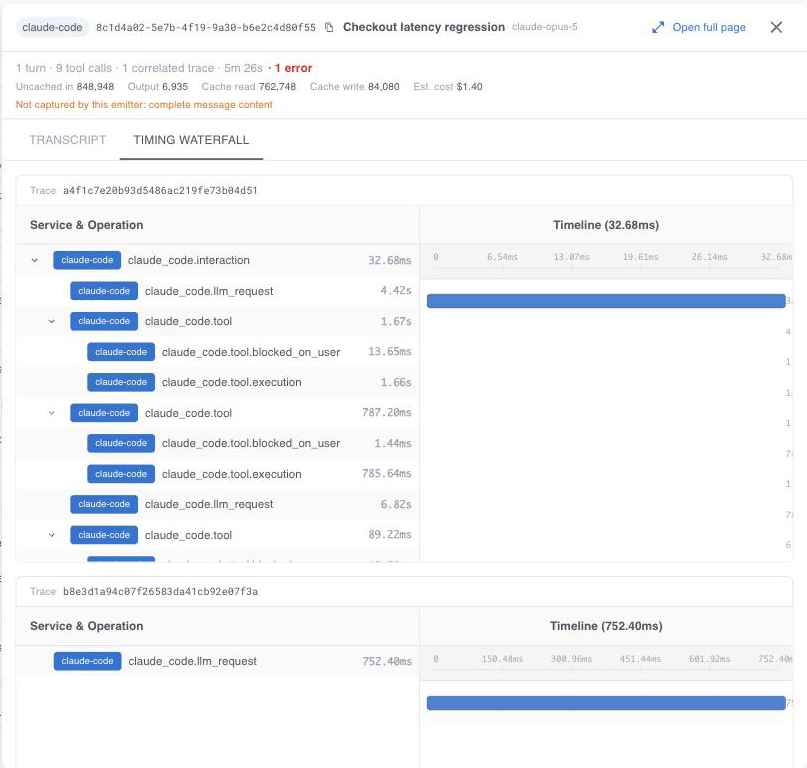This screenshot has width=807, height=768.
Task: Select the tool.execution row lasting 785.64ms
Action: click(218, 474)
